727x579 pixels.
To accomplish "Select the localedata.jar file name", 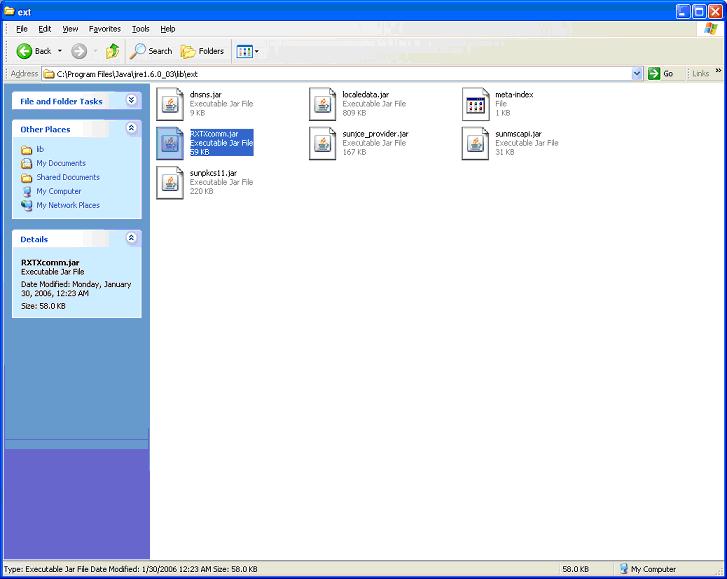I will click(x=365, y=94).
